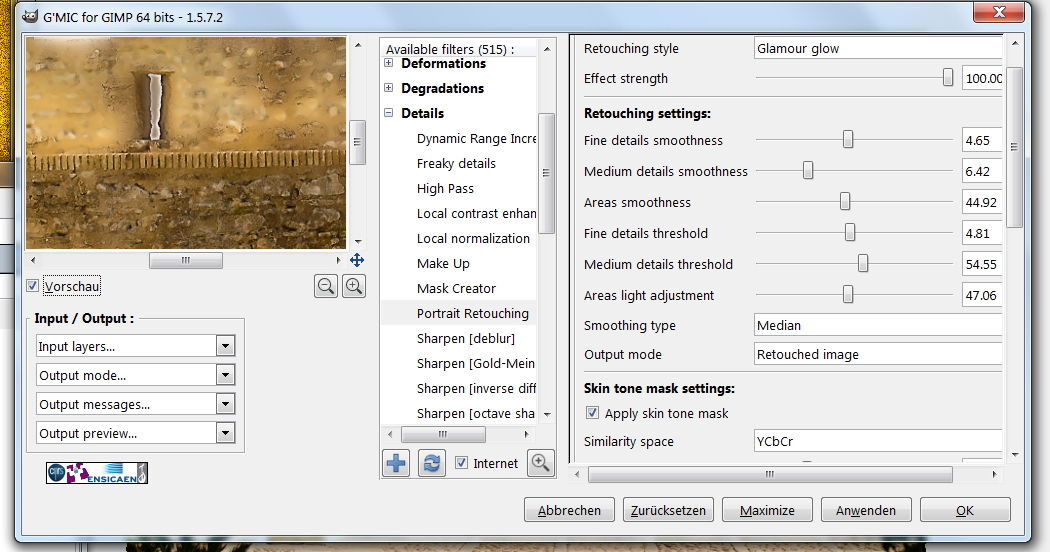Click the Fine details smoothness value field
1050x552 pixels.
coord(982,141)
